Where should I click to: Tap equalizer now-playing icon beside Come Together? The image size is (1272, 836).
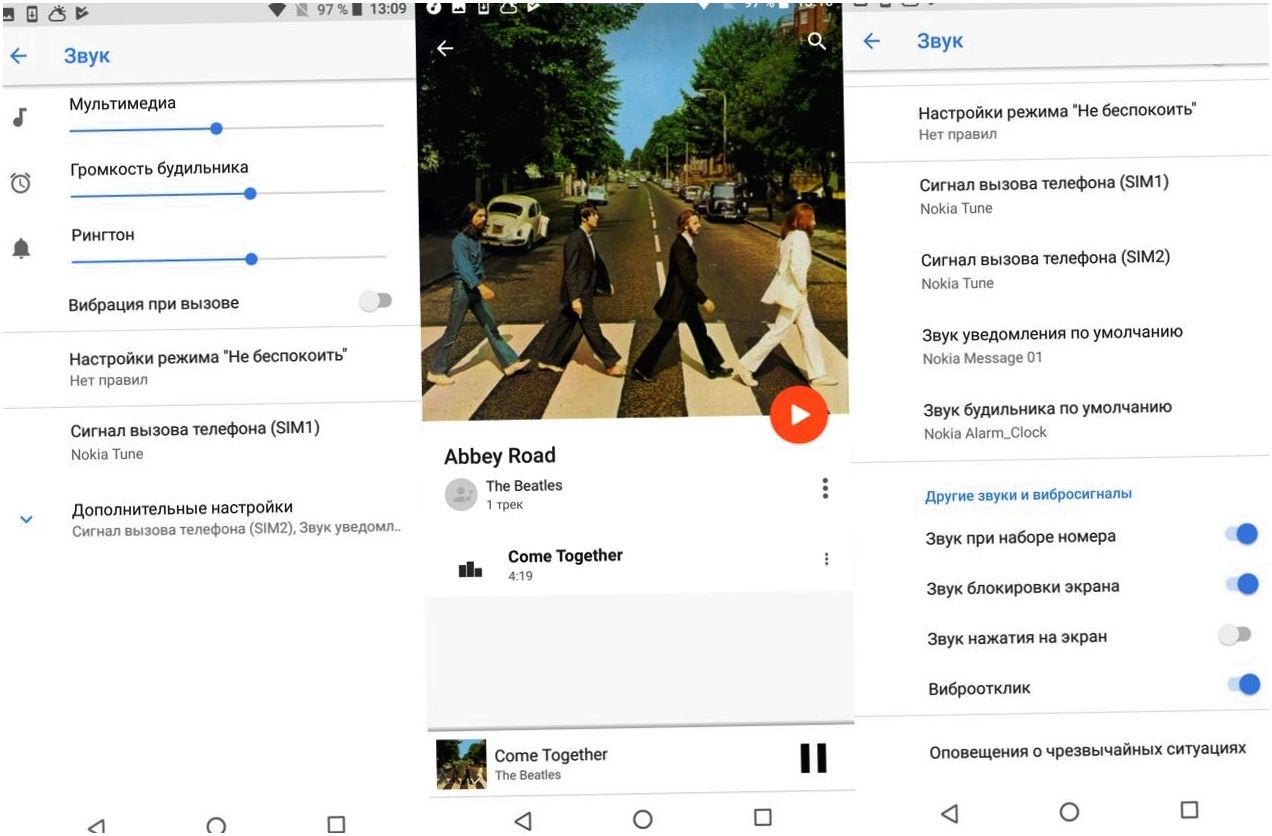(470, 569)
